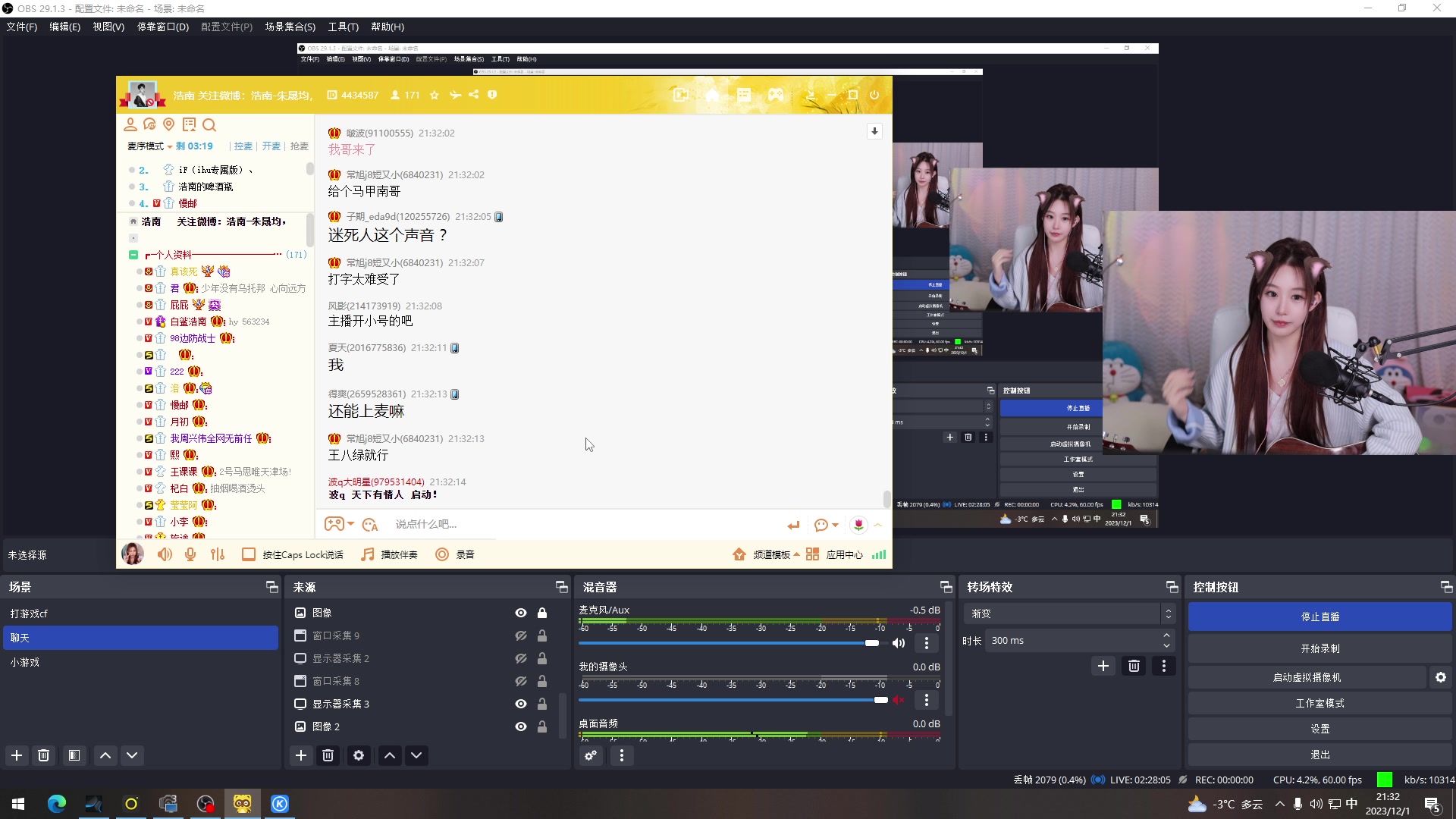Undock the 来源 panel popout icon

point(561,587)
